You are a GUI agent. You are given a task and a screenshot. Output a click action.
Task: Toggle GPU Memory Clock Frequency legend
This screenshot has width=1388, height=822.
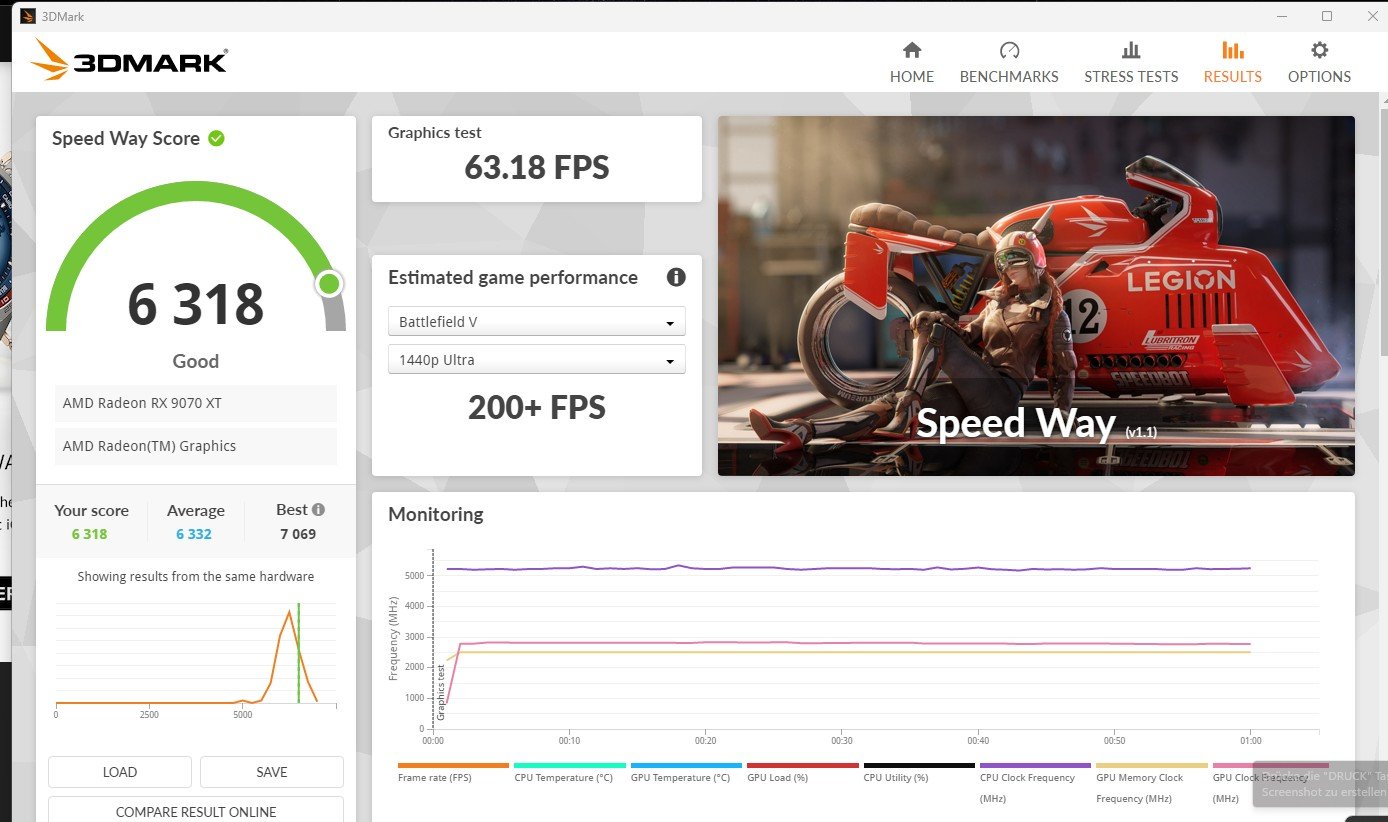click(1151, 784)
